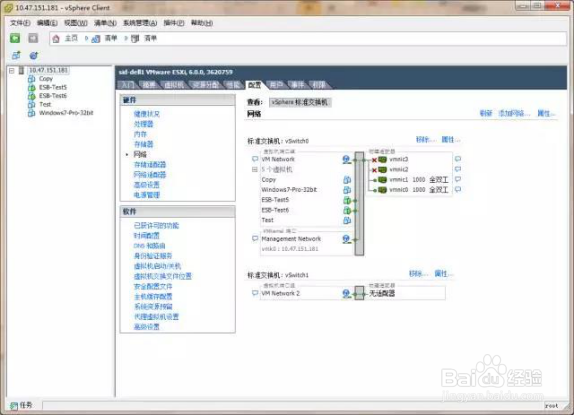Click the vmnic3 adapter icon
The image size is (575, 416).
tap(382, 159)
